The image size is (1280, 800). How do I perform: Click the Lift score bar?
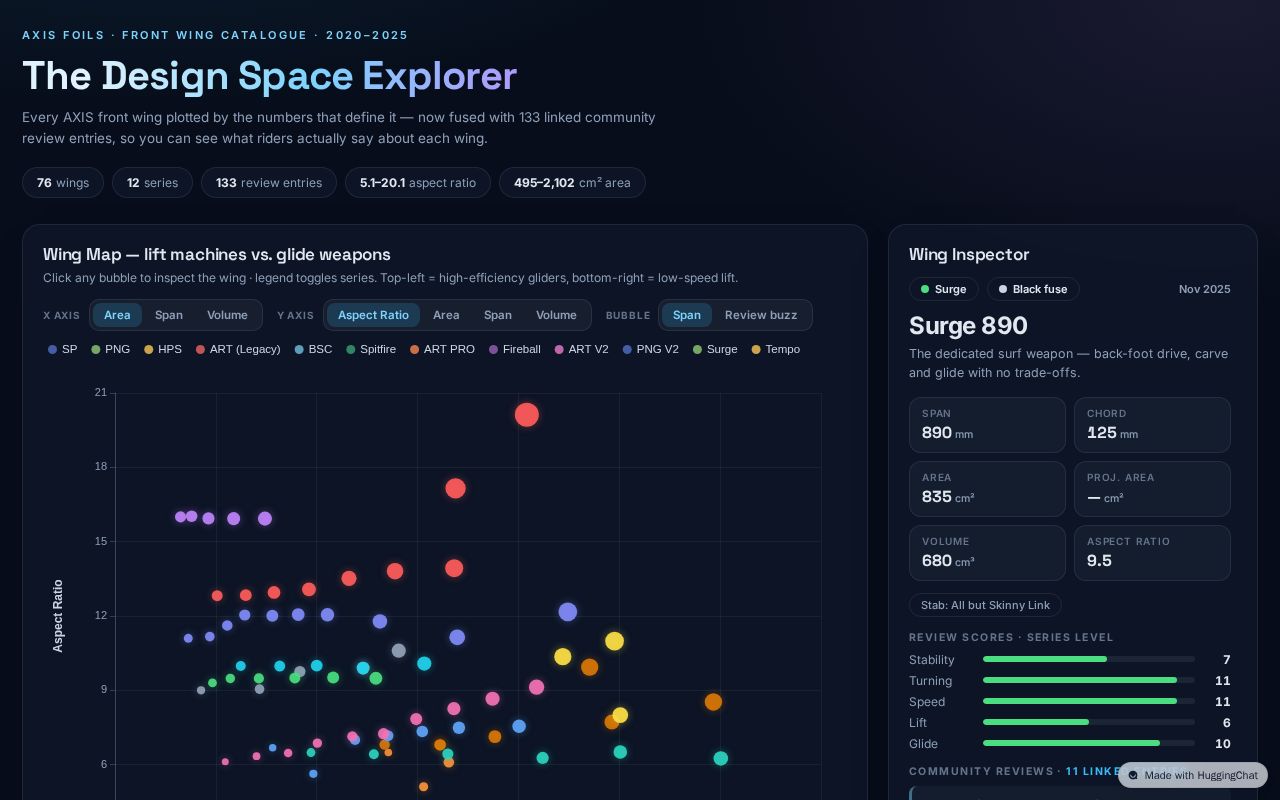pos(1089,722)
